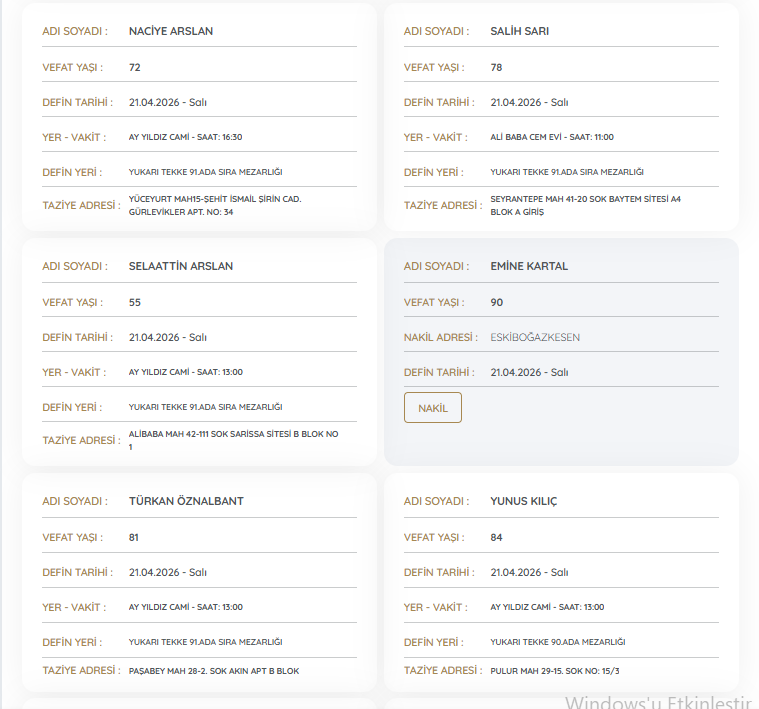Click the age value 55 for Selaattin Arslan

tap(135, 302)
